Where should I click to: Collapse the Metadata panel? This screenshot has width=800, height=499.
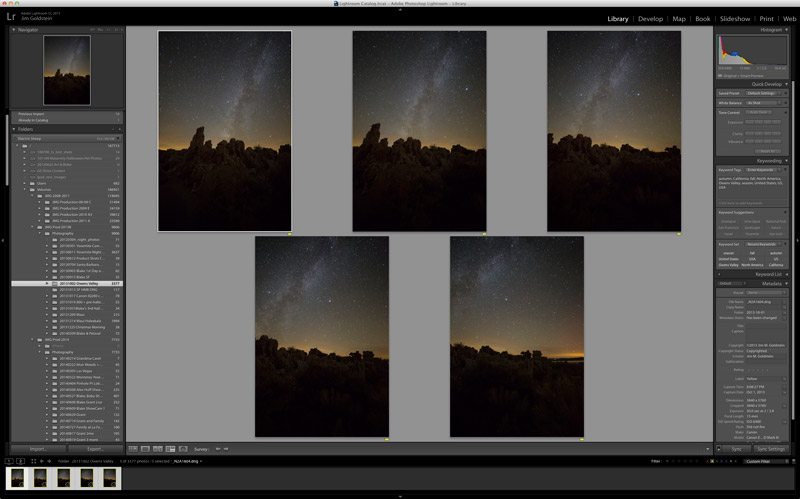click(786, 284)
